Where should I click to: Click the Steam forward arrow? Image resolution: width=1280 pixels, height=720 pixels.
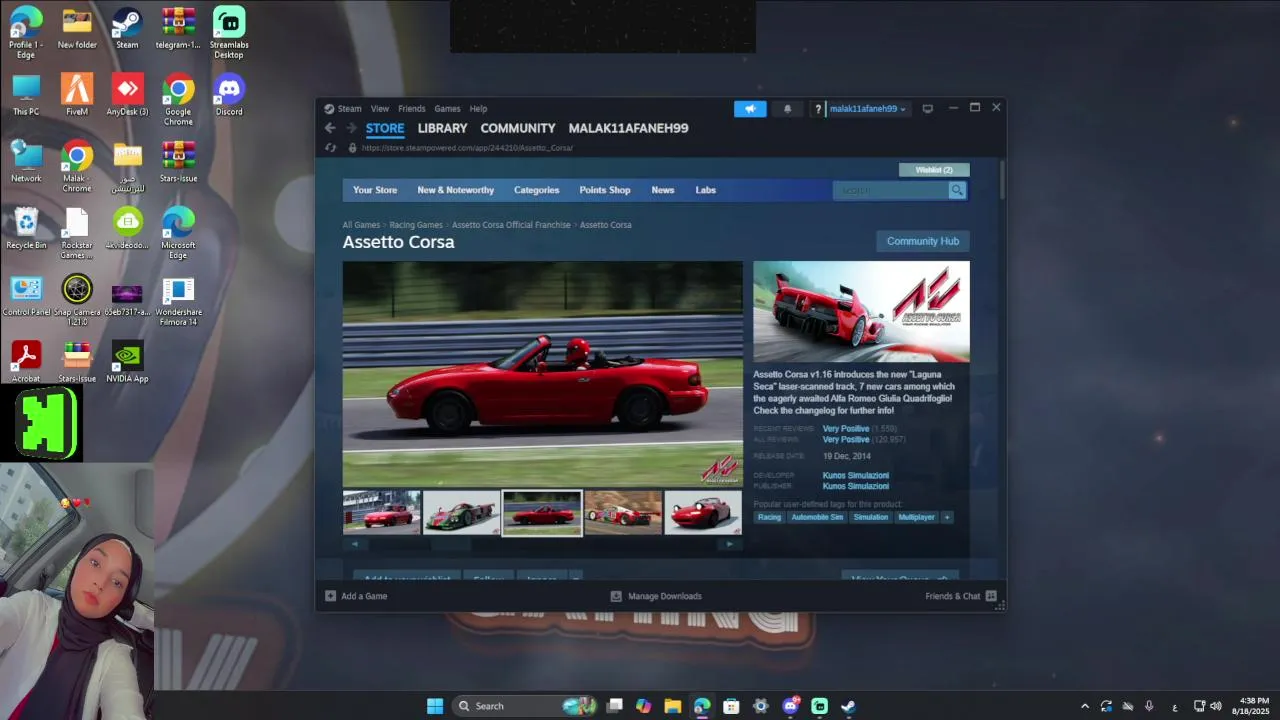(351, 128)
